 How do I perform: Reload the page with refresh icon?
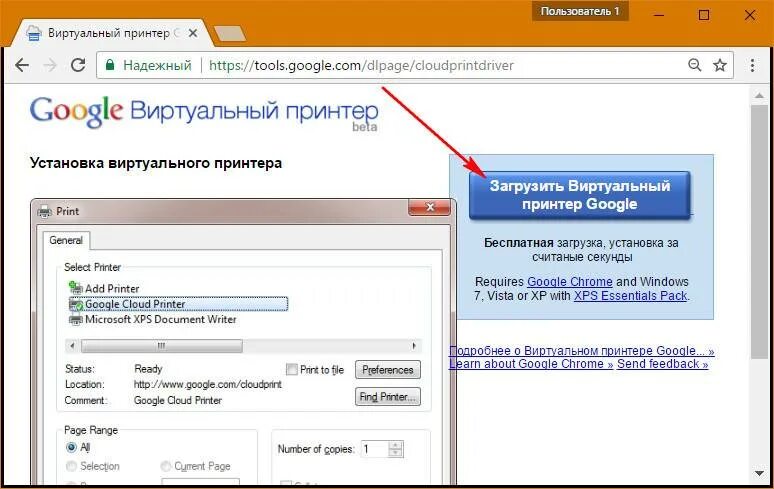pos(78,65)
